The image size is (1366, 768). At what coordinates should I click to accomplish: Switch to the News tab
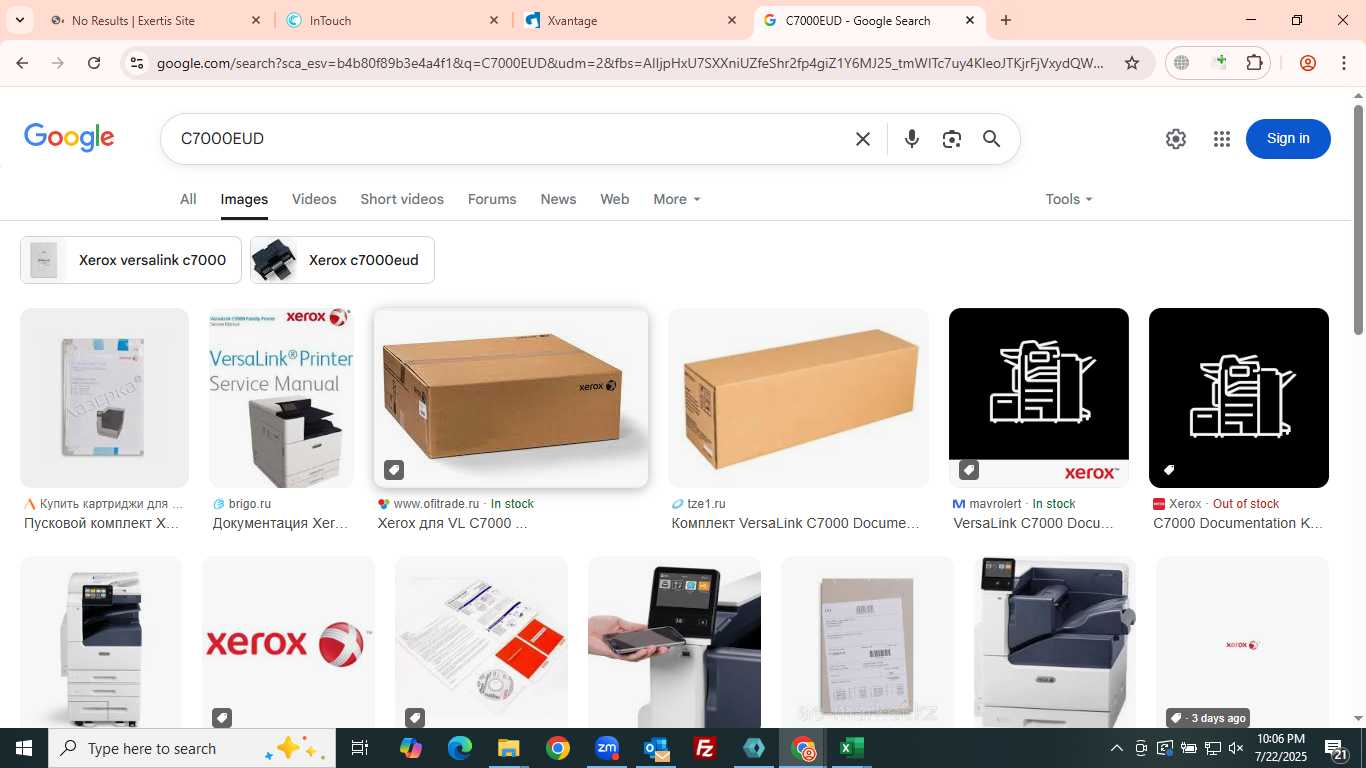point(558,199)
